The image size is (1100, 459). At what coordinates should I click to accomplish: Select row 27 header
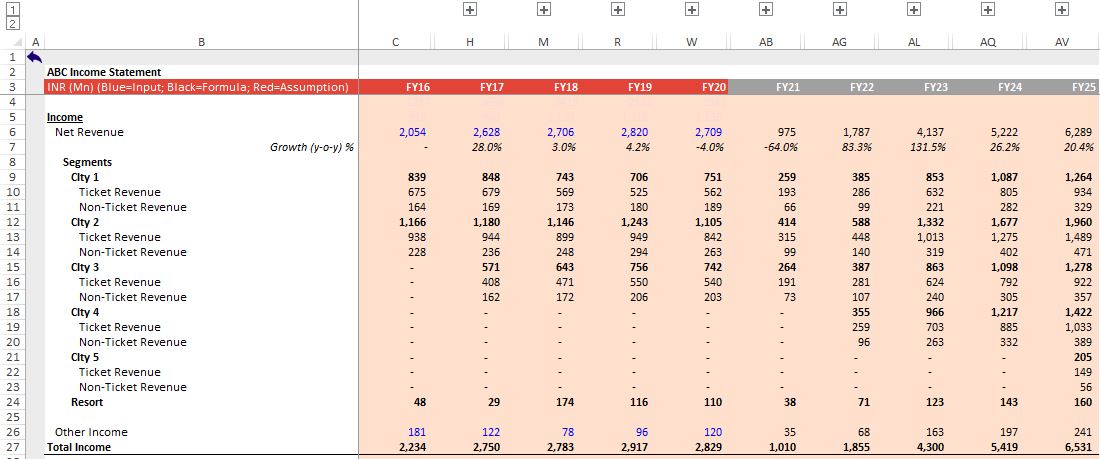coord(13,447)
